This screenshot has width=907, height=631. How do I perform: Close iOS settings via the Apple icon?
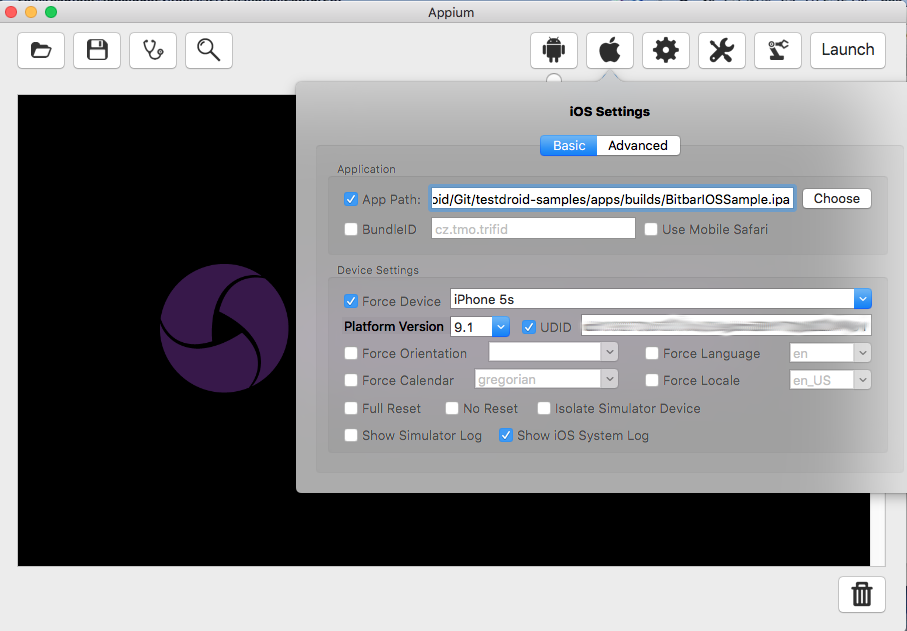[610, 51]
